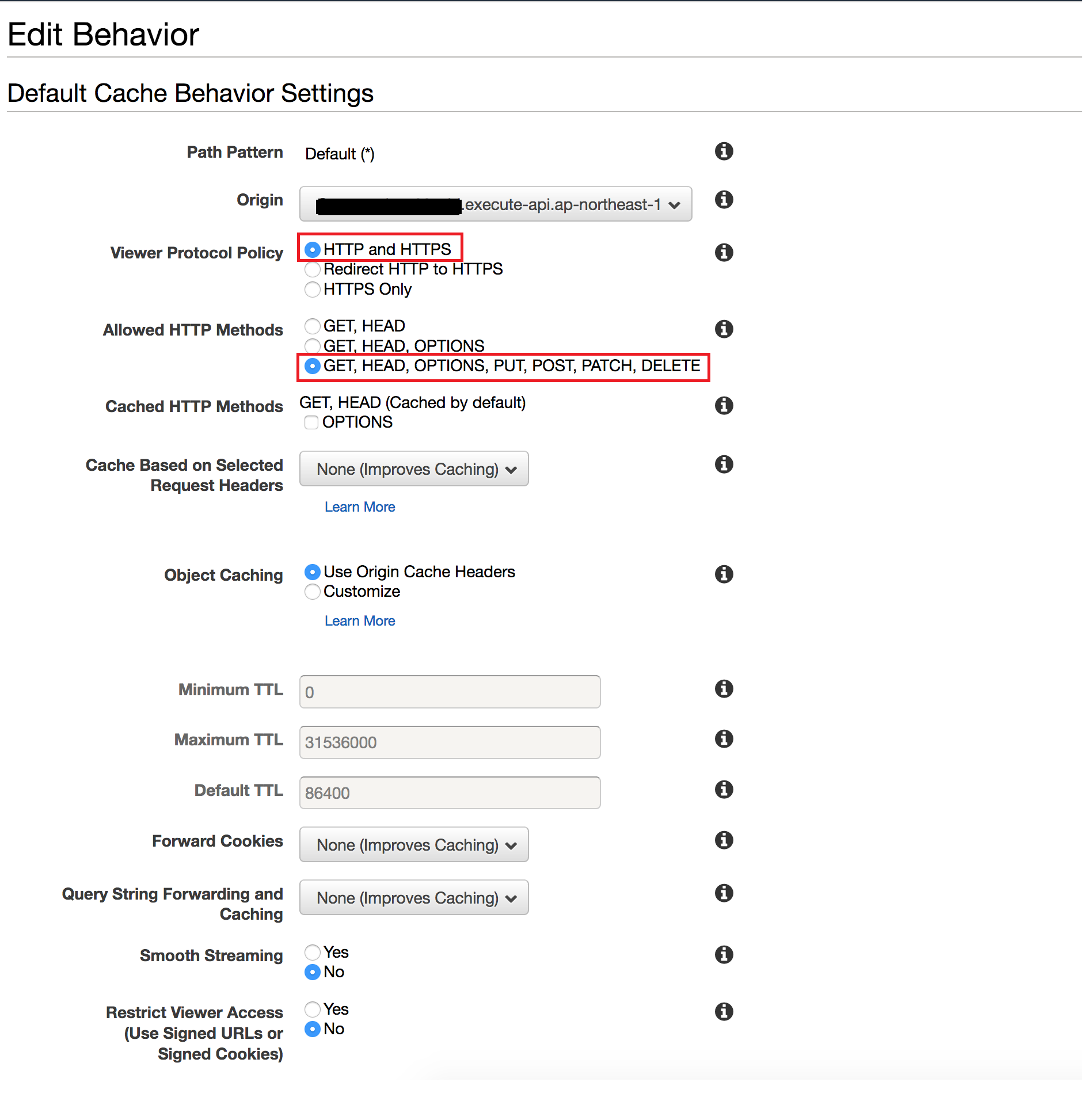
Task: Select Redirect HTTP to HTTPS option
Action: pos(313,269)
